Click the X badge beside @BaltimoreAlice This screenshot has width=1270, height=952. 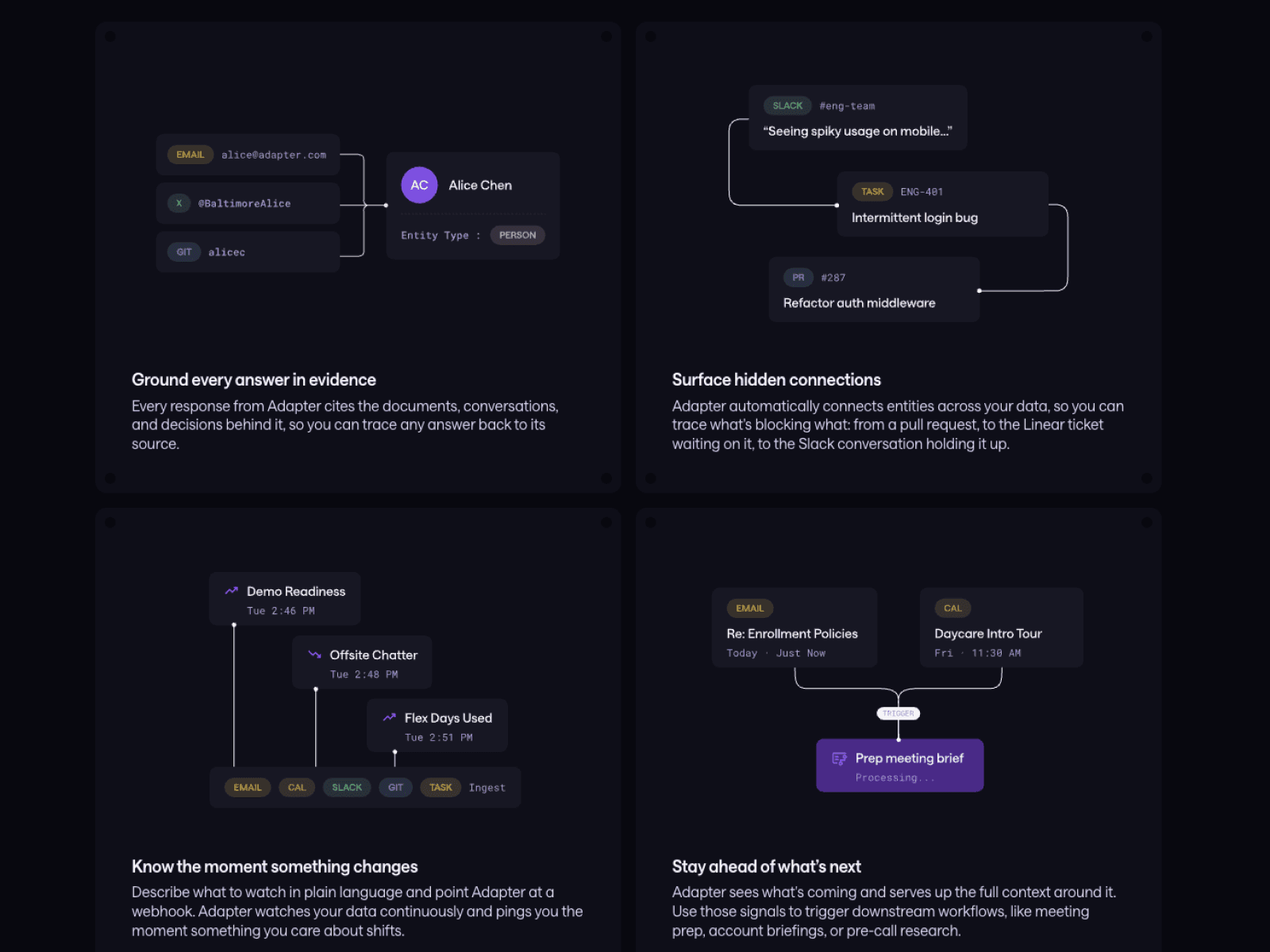click(x=179, y=203)
